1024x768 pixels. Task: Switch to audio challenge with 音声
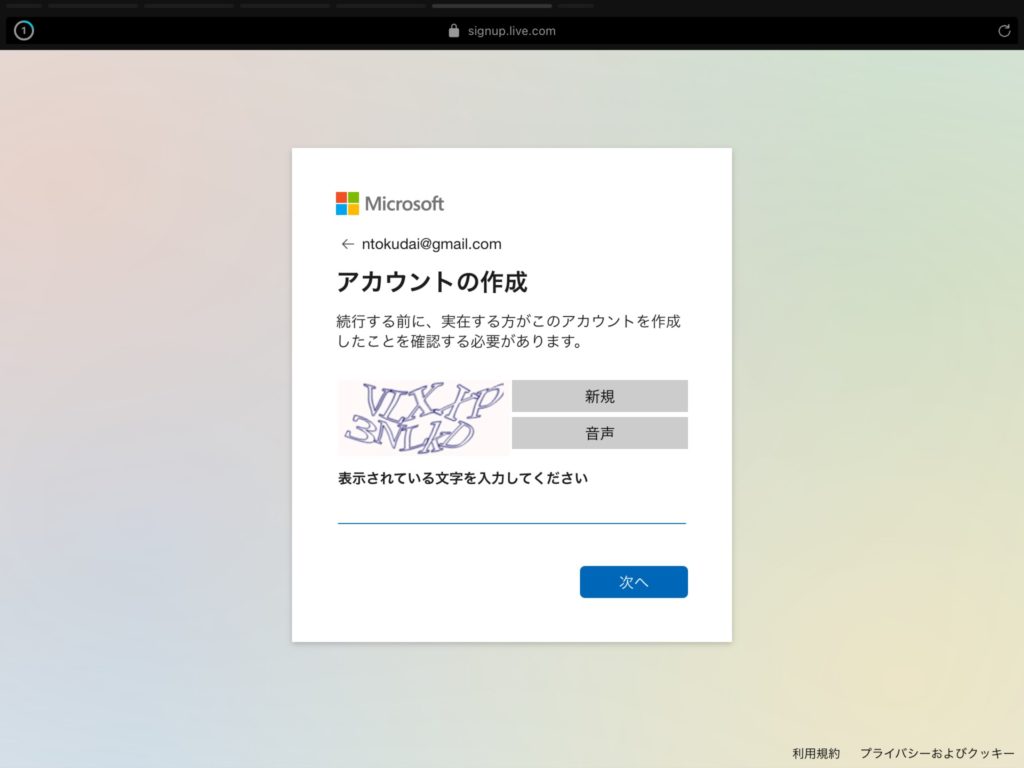[599, 433]
